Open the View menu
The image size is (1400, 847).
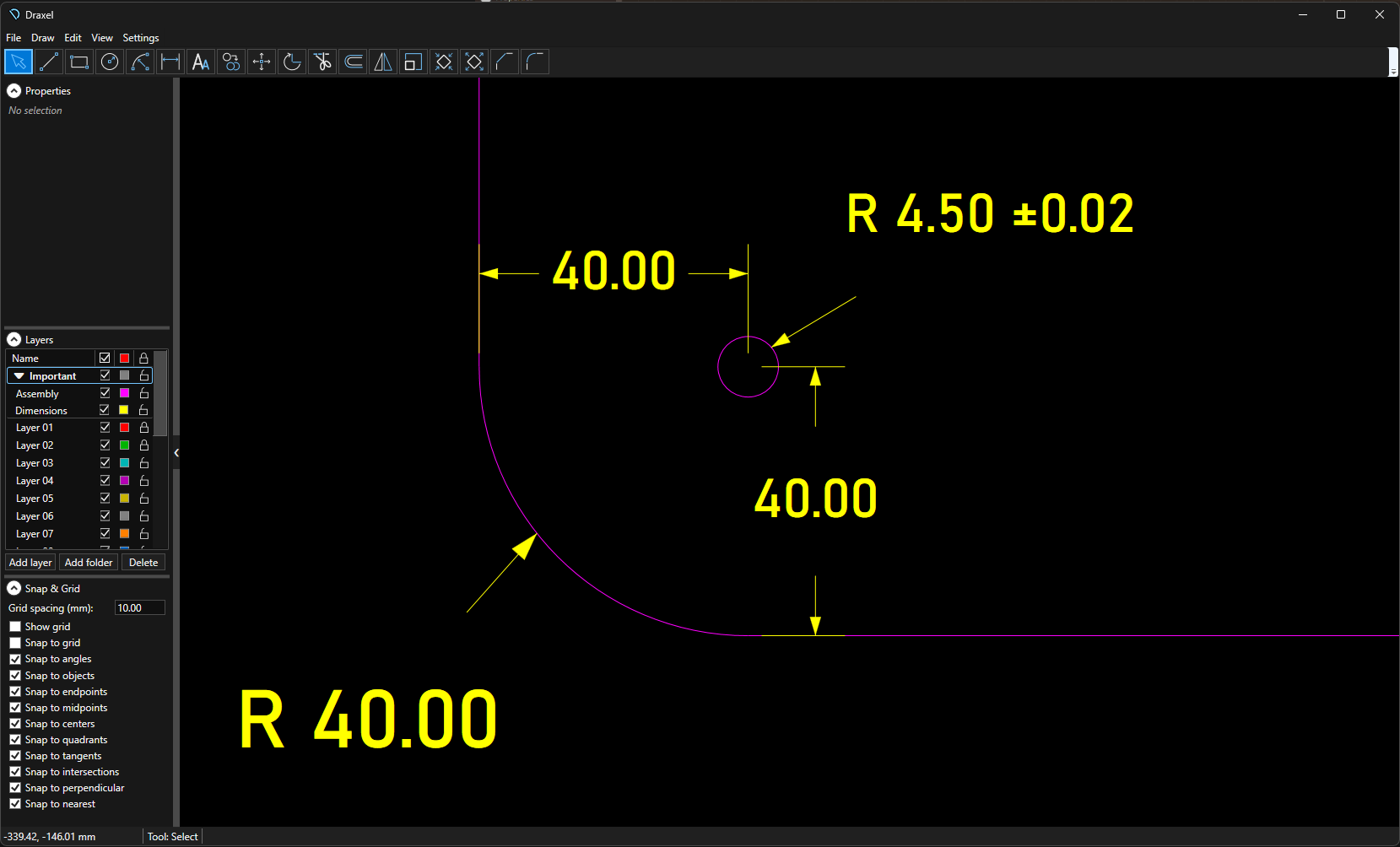pyautogui.click(x=102, y=38)
